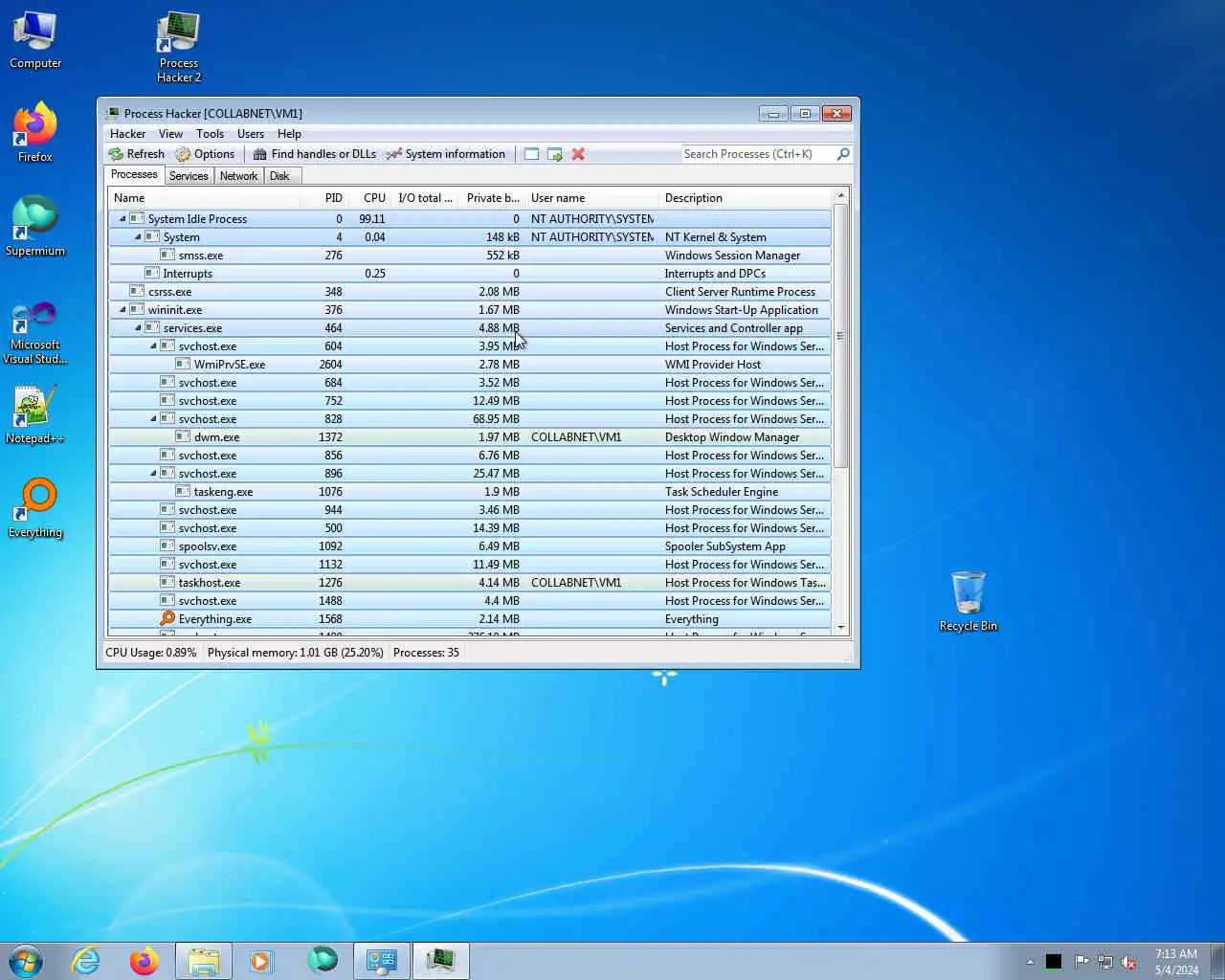This screenshot has height=980, width=1225.
Task: Click the red X terminate icon
Action: tap(578, 154)
